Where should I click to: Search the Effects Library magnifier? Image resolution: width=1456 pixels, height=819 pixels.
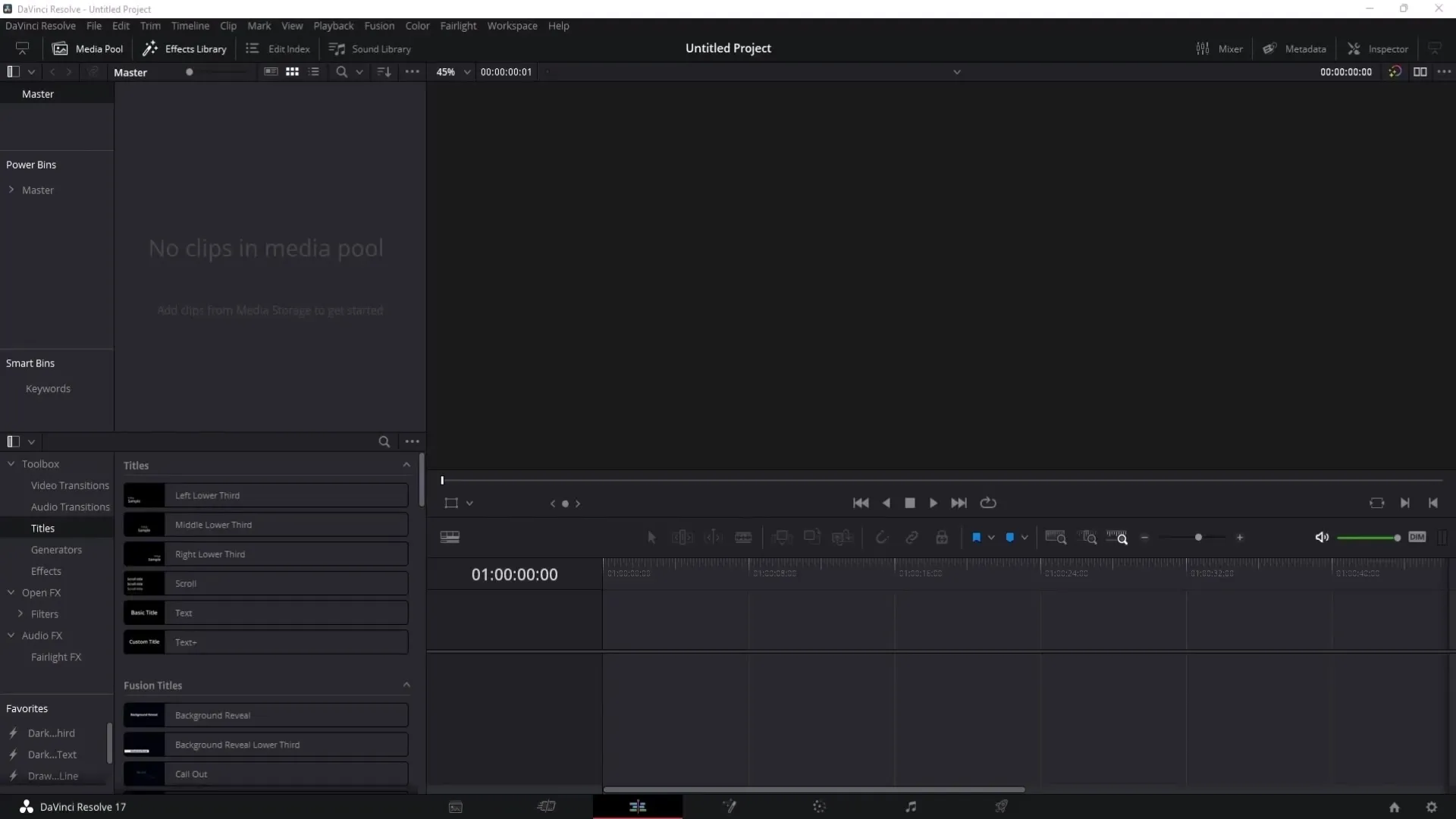tap(384, 441)
